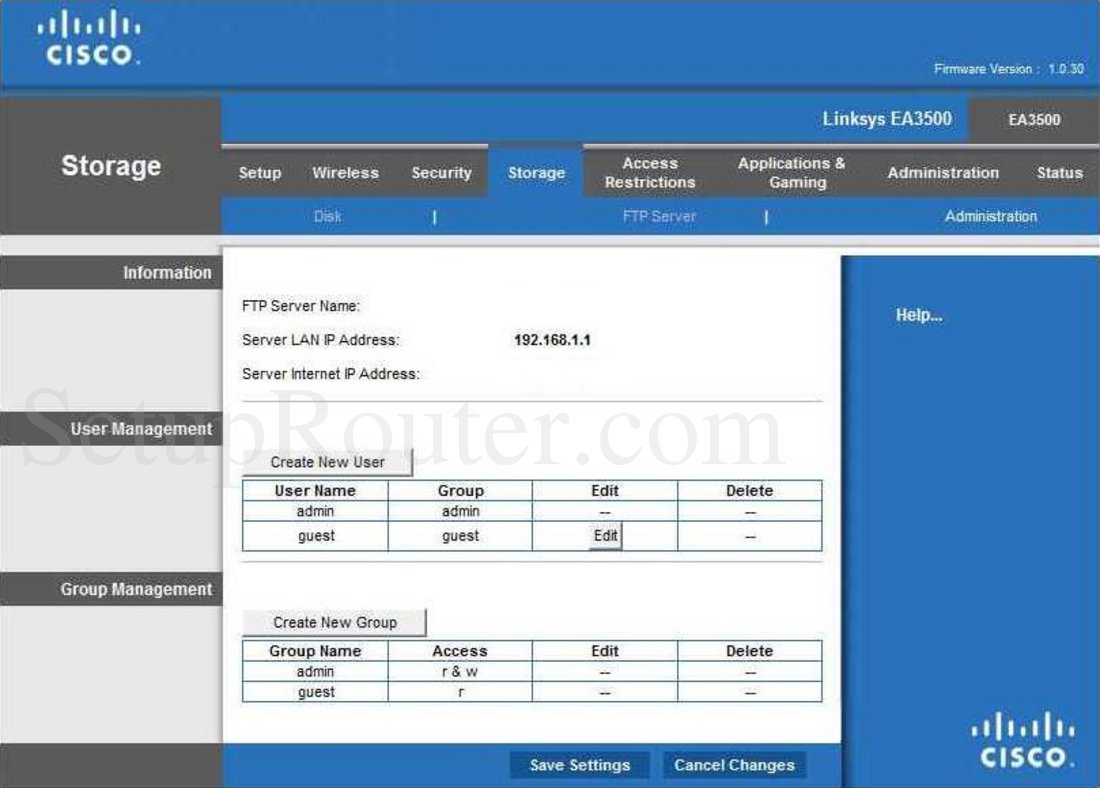Go to Access Restrictions tab
This screenshot has width=1100, height=788.
(x=650, y=173)
